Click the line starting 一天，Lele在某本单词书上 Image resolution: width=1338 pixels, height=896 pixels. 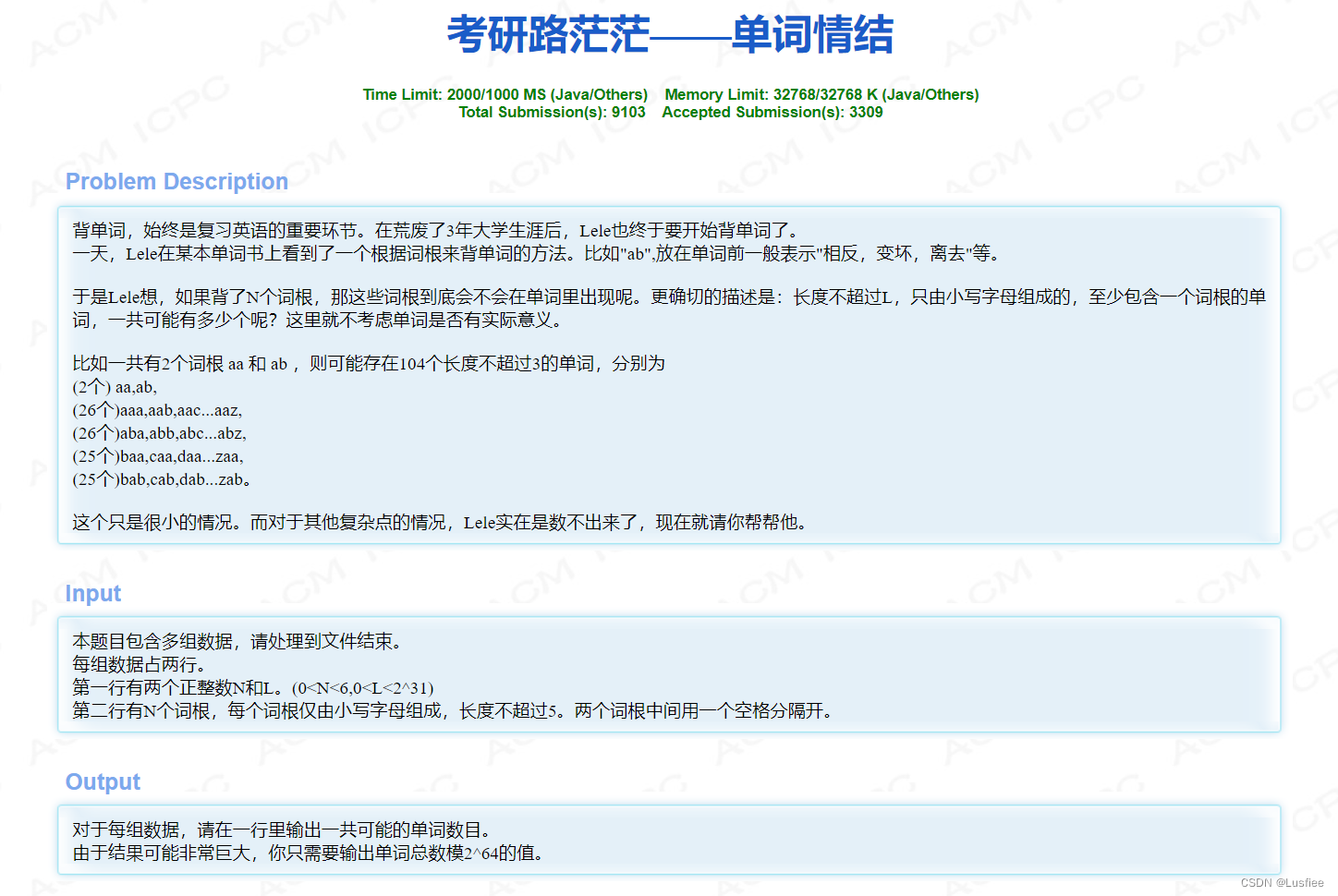click(539, 253)
